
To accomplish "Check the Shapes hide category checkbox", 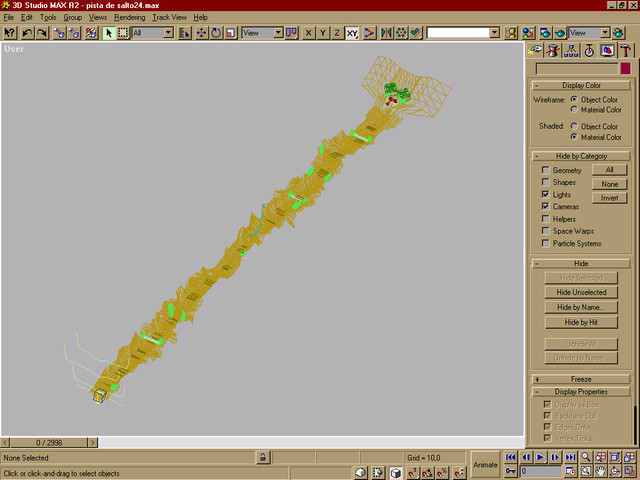I will (545, 182).
